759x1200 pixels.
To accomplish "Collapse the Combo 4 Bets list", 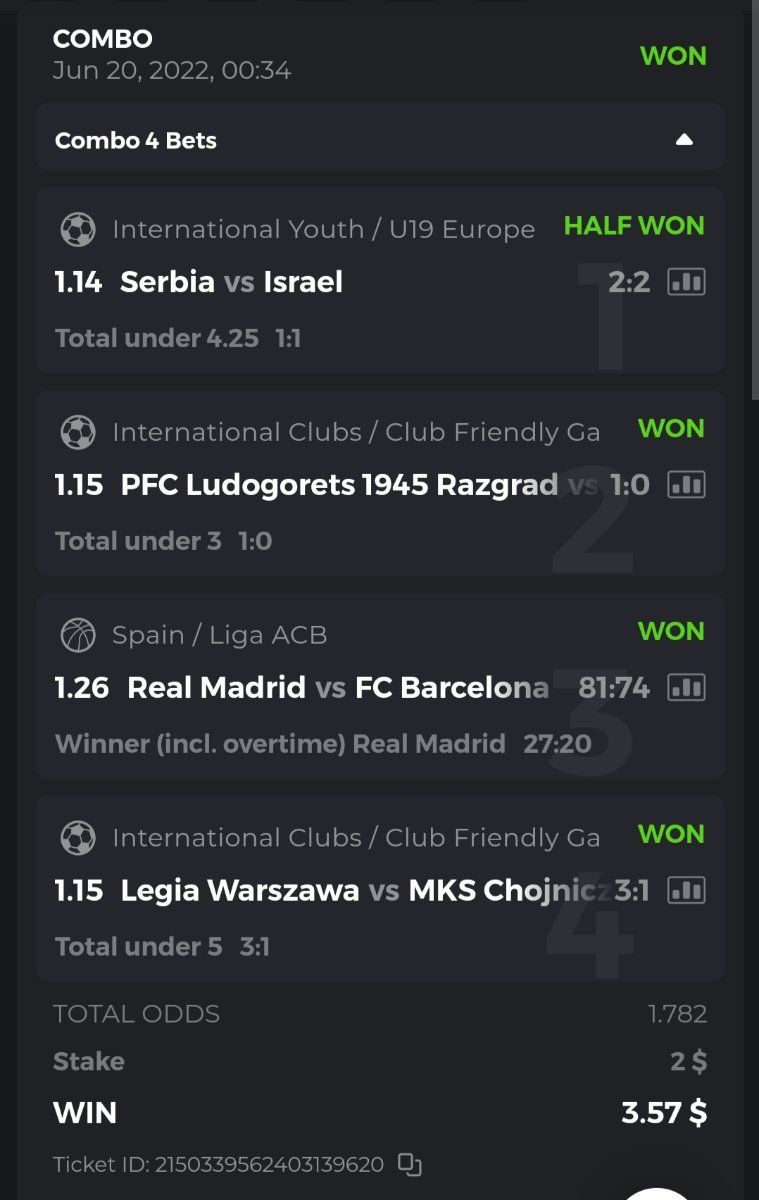I will click(x=684, y=140).
